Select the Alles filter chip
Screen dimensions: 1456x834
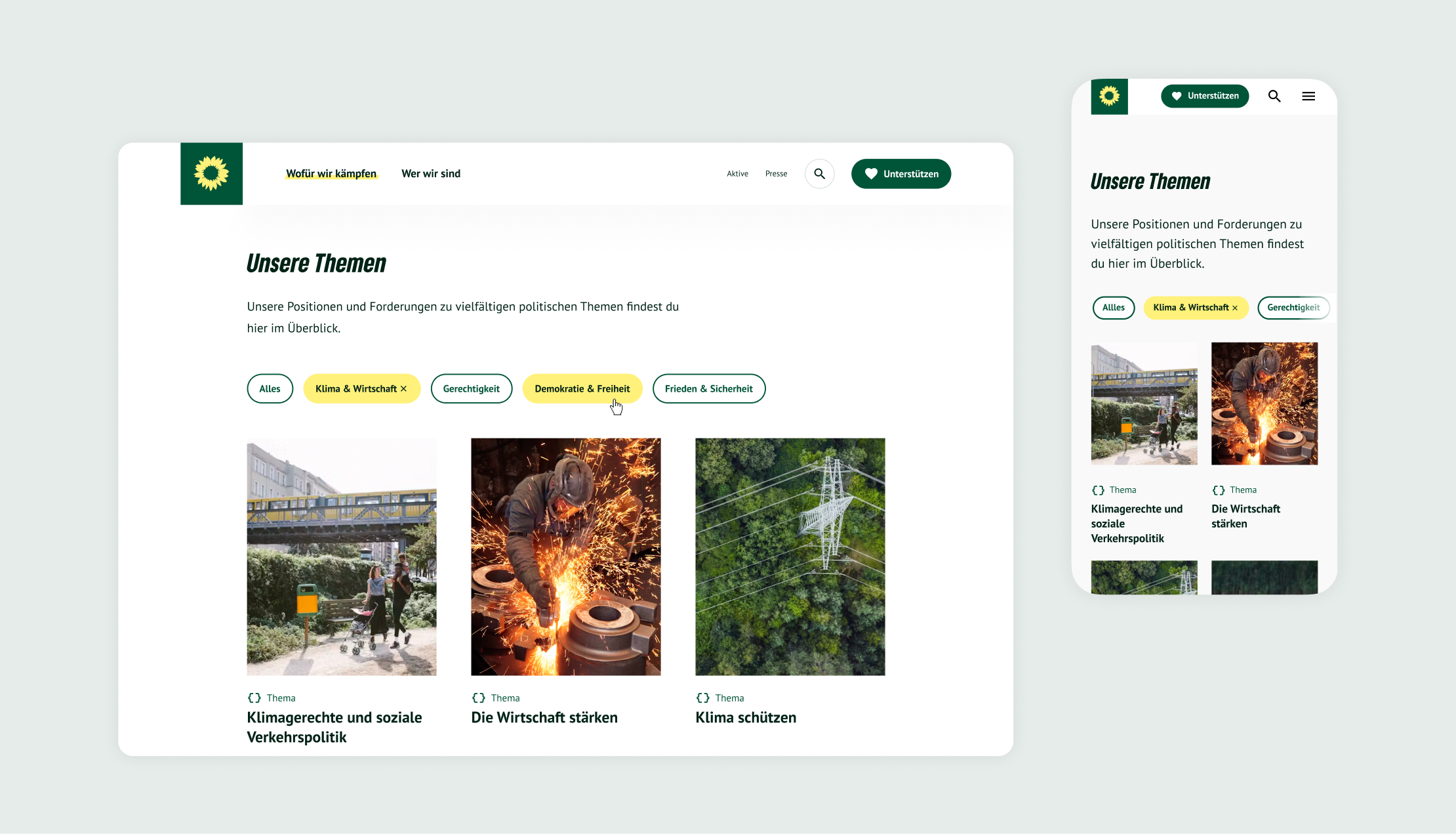(270, 388)
